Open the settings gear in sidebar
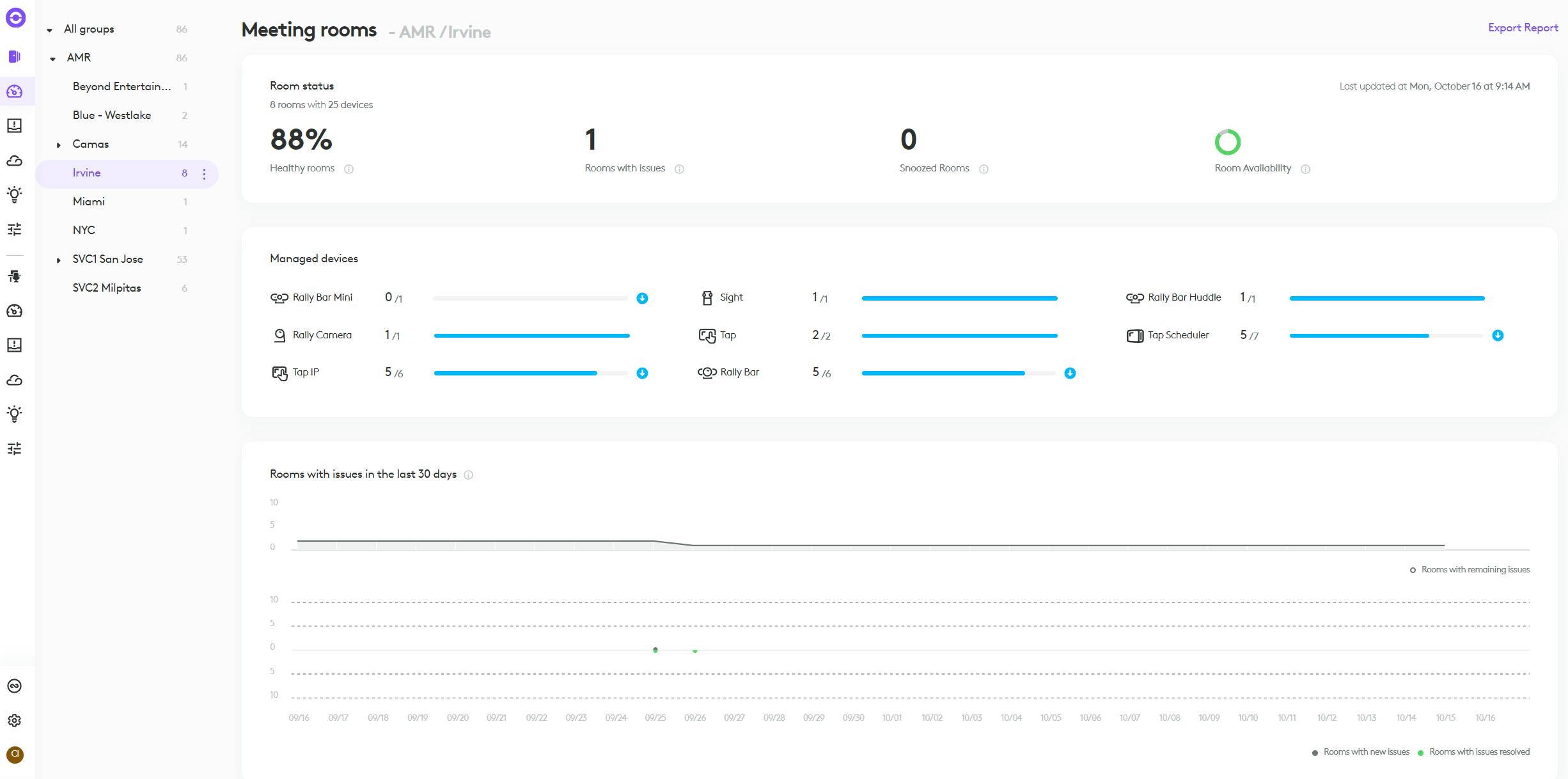This screenshot has width=1568, height=779. point(15,720)
